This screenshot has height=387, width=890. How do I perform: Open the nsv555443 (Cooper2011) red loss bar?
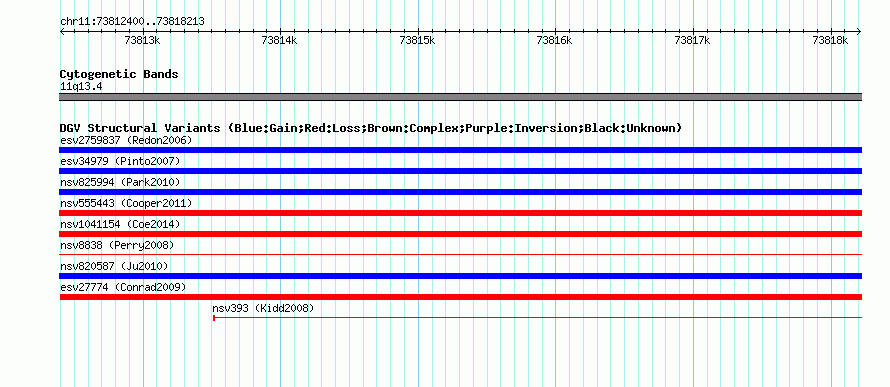[x=460, y=213]
